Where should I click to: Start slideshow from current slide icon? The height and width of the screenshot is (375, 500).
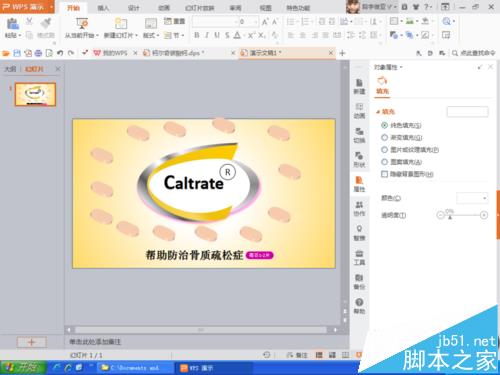click(82, 24)
